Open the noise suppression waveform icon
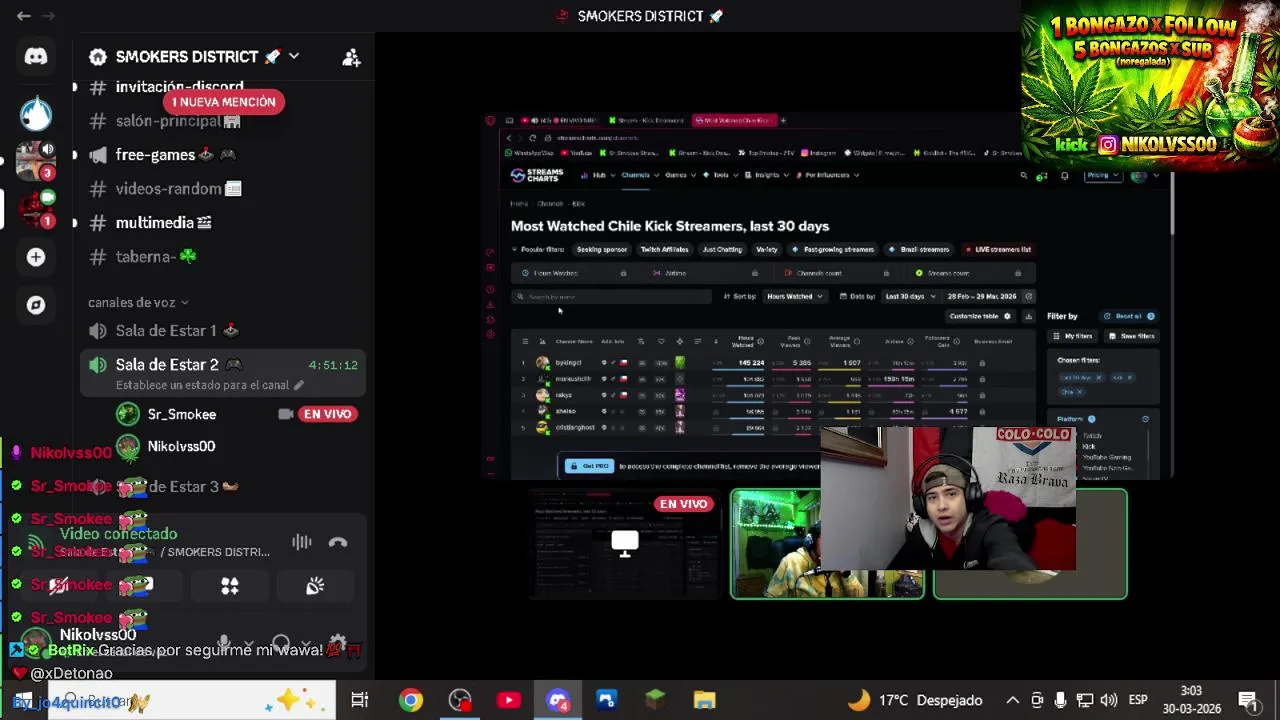The image size is (1280, 720). pos(302,542)
